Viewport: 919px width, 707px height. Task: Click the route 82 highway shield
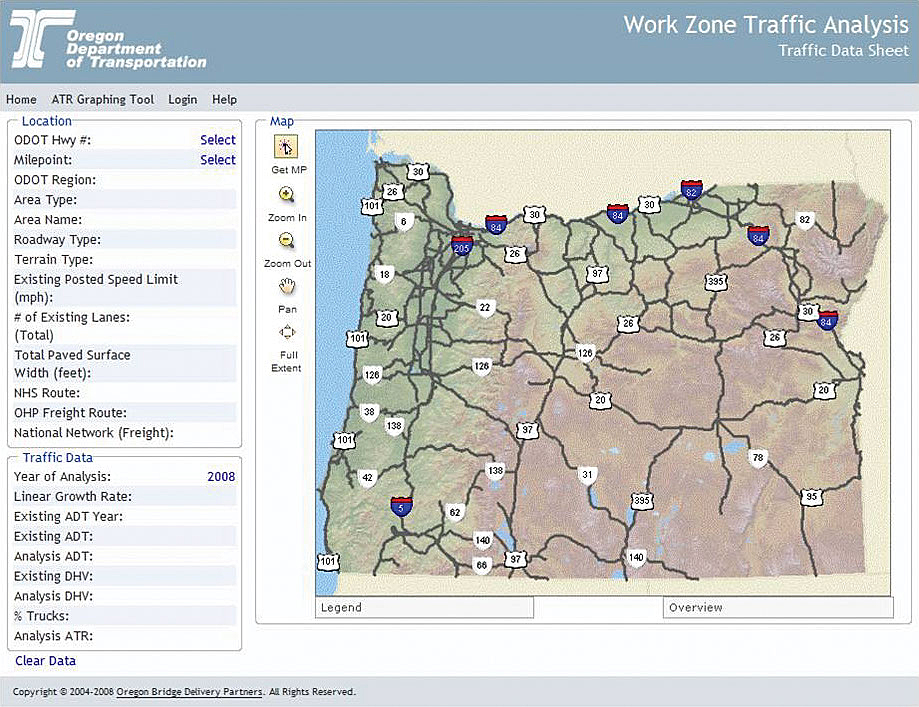point(805,220)
